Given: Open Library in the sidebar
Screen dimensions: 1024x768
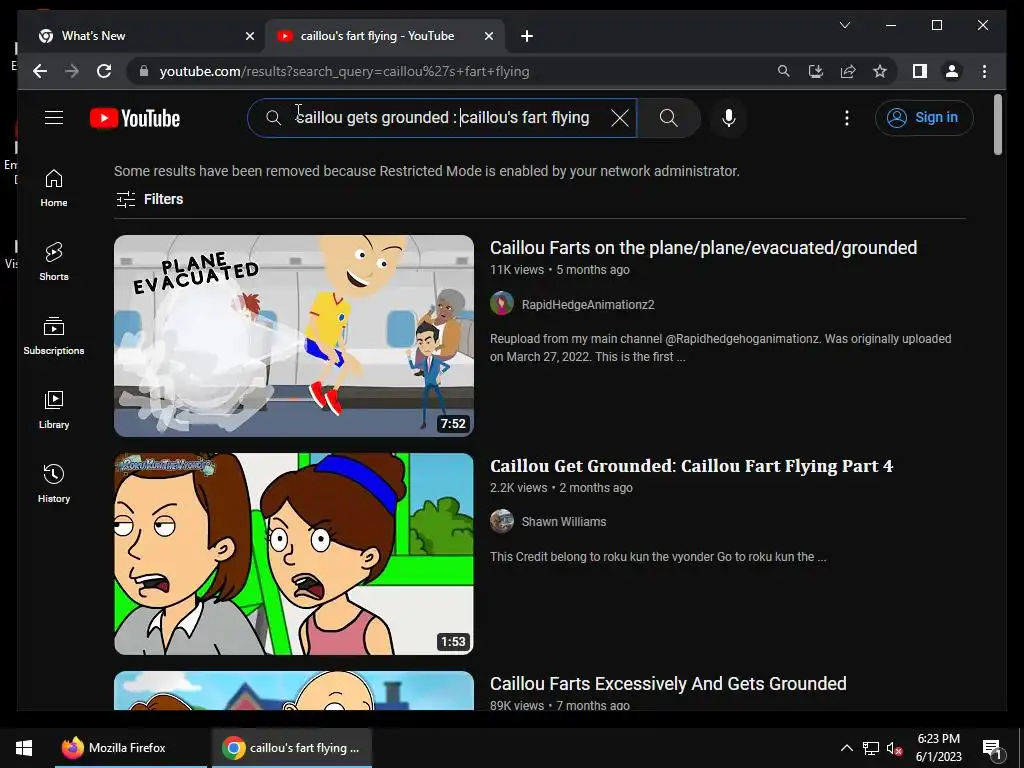Looking at the screenshot, I should [54, 409].
